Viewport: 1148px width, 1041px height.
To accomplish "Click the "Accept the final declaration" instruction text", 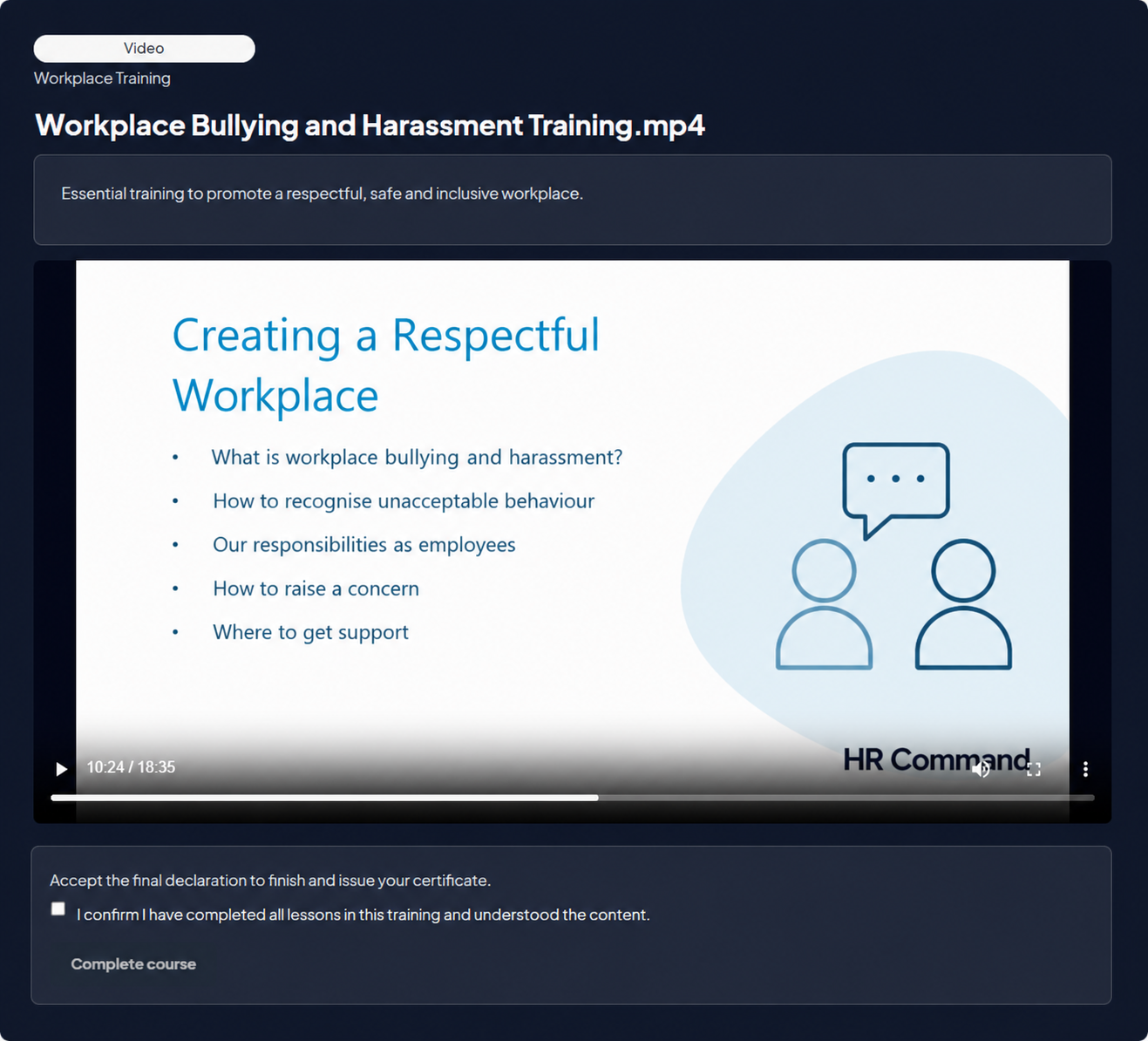I will [x=270, y=881].
